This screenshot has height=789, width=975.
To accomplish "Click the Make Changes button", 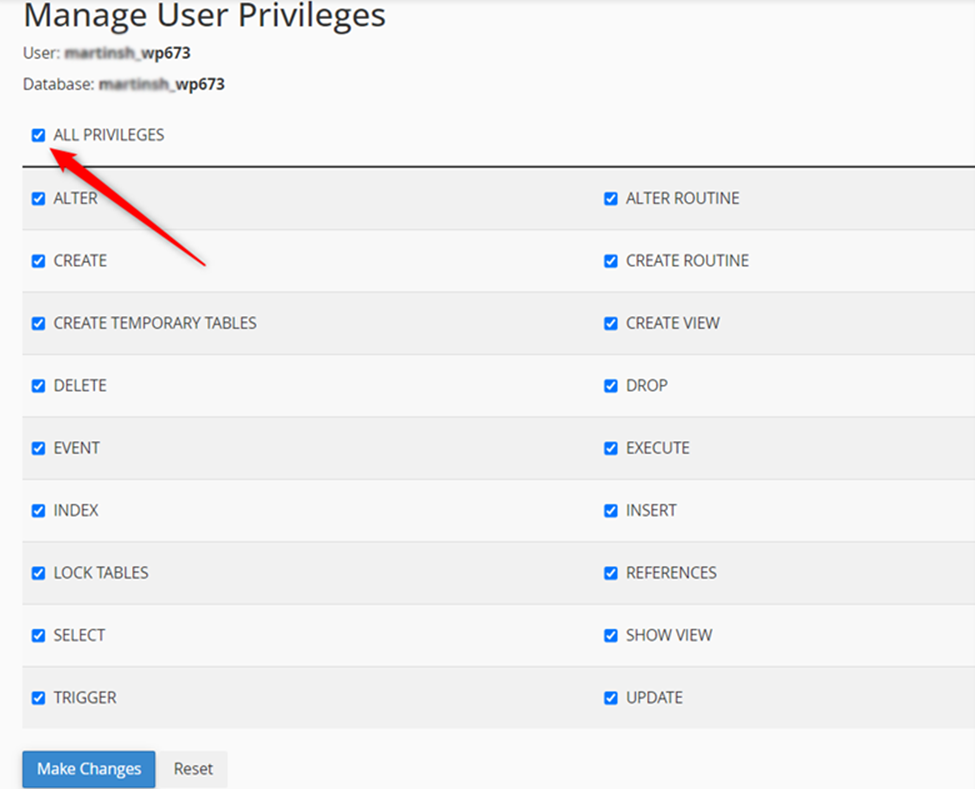I will click(x=88, y=769).
